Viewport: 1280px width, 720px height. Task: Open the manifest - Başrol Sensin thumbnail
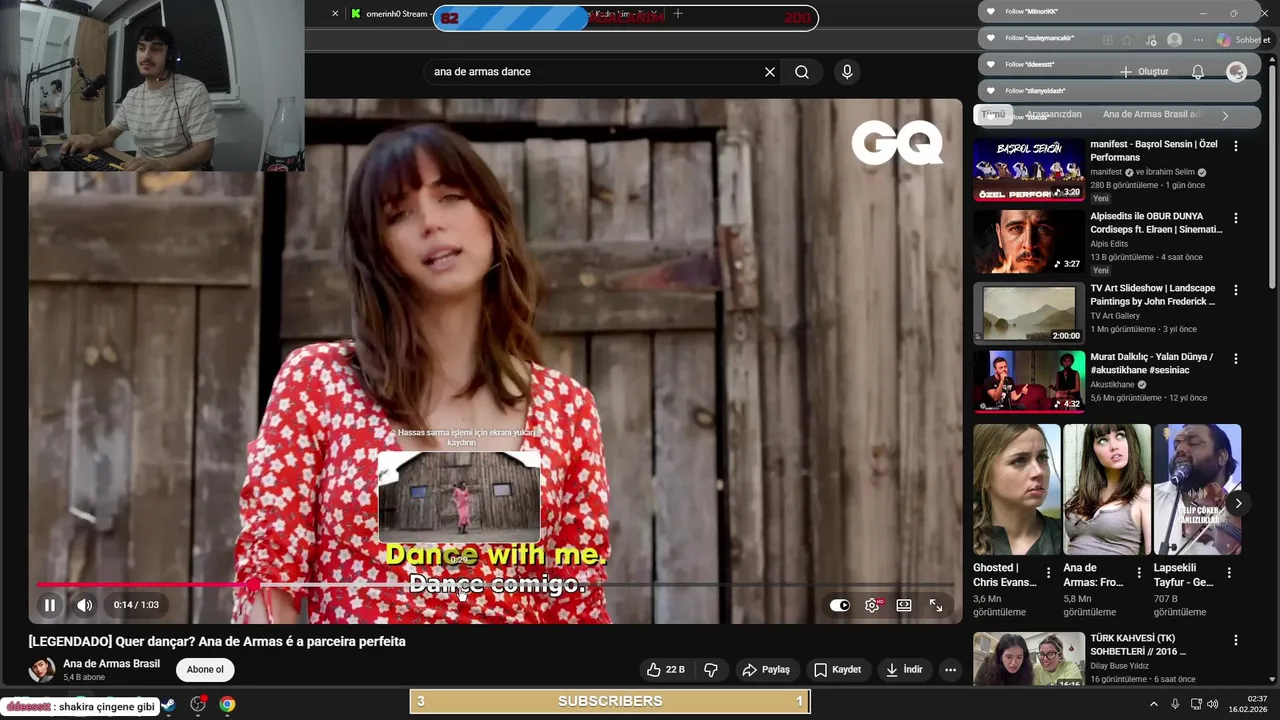(1029, 169)
